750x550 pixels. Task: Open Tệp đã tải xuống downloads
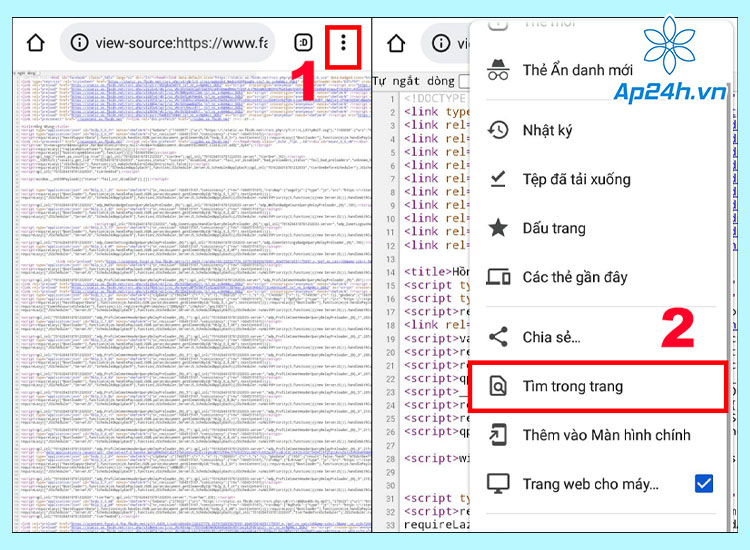pyautogui.click(x=576, y=179)
